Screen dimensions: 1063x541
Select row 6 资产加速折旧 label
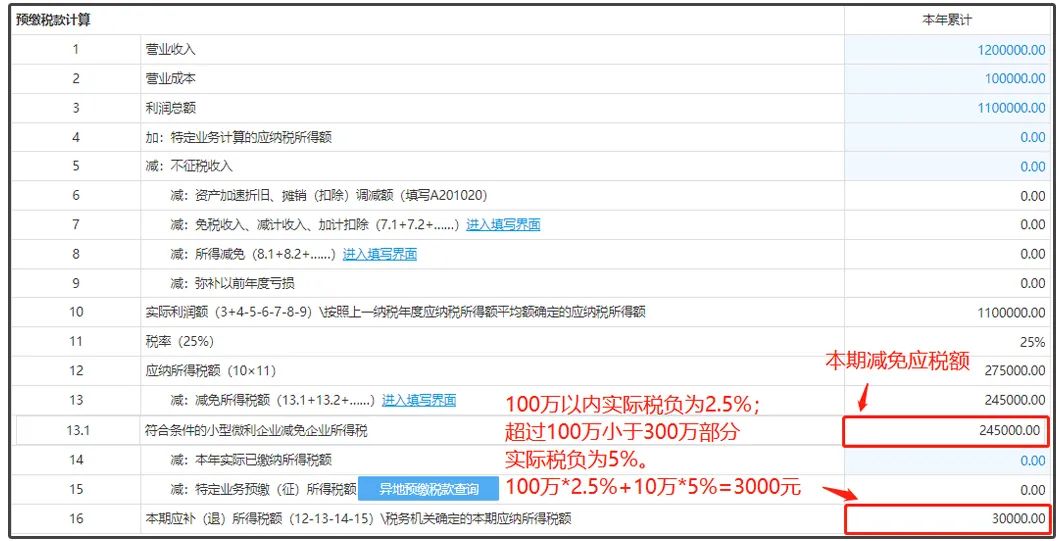pos(329,195)
